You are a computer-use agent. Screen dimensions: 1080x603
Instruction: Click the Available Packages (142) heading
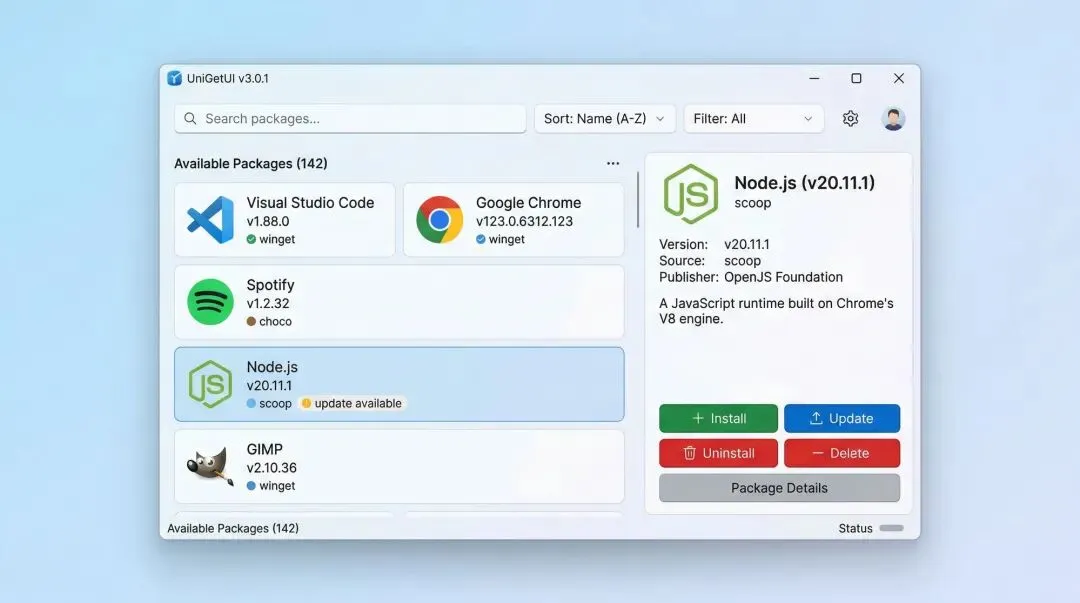[x=251, y=163]
